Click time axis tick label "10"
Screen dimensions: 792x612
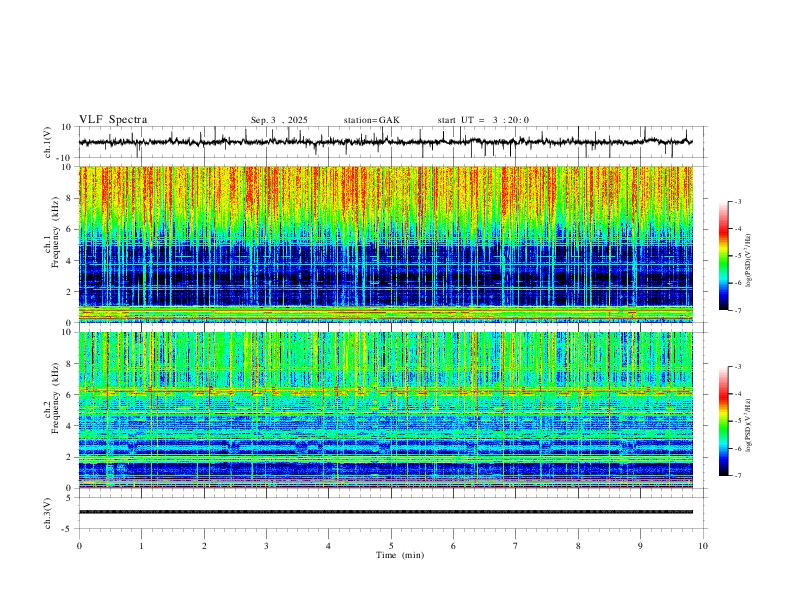pos(703,546)
